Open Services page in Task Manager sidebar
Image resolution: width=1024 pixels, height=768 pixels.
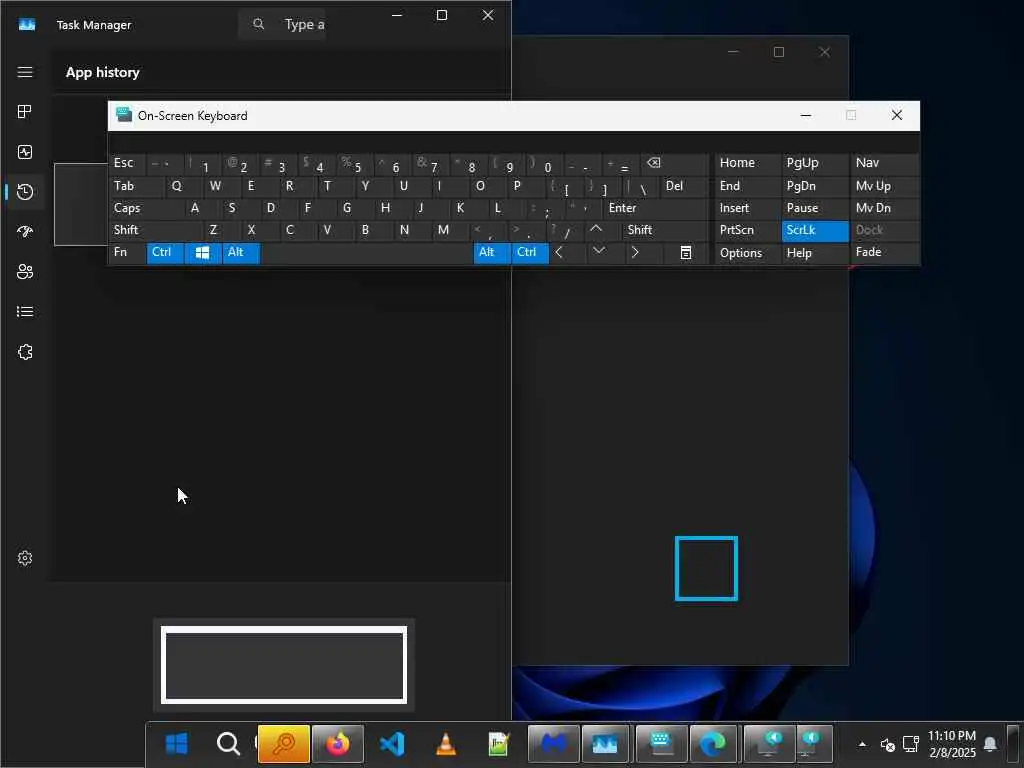click(25, 352)
